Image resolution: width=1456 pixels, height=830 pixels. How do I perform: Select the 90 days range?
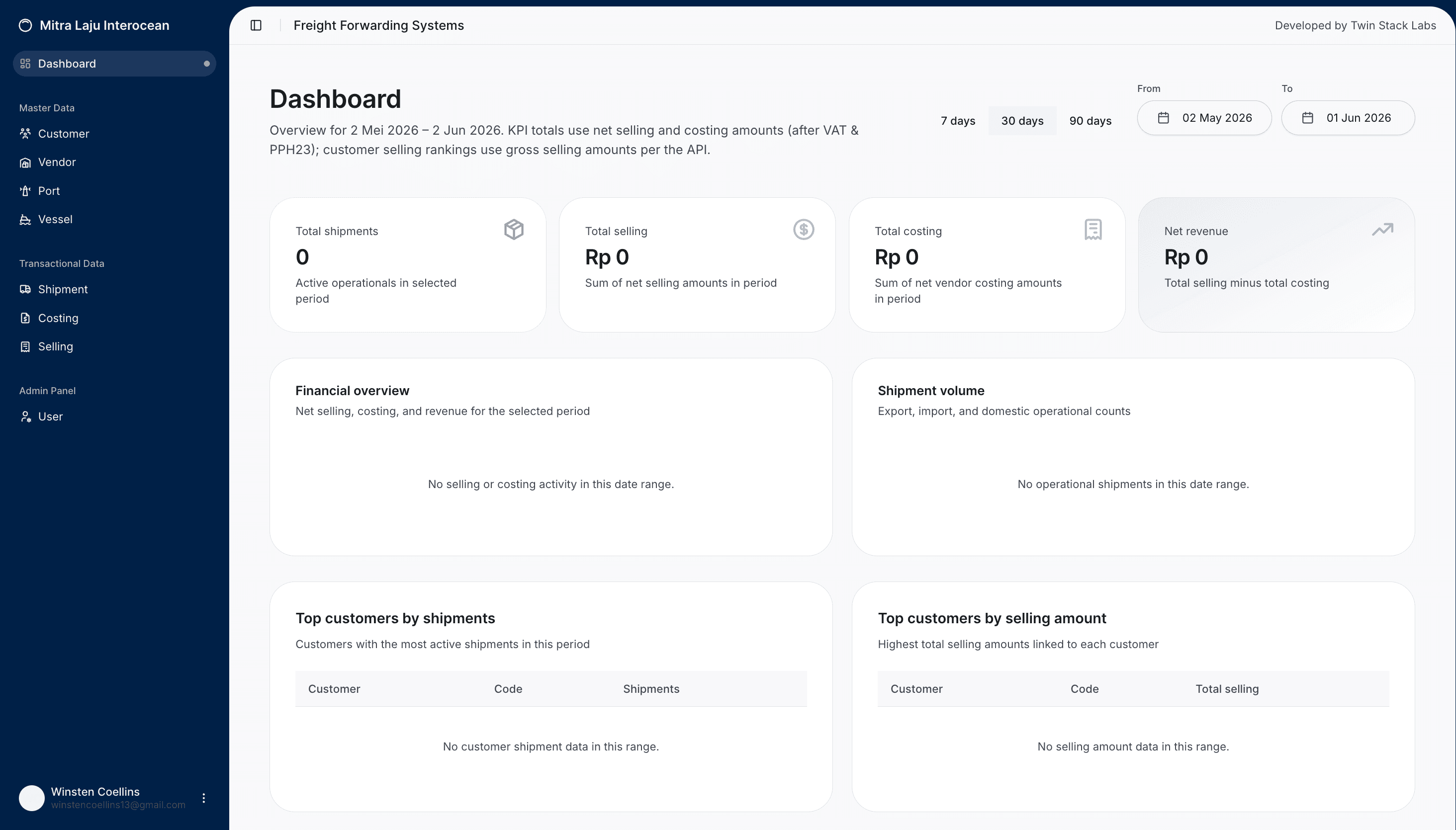(1090, 121)
